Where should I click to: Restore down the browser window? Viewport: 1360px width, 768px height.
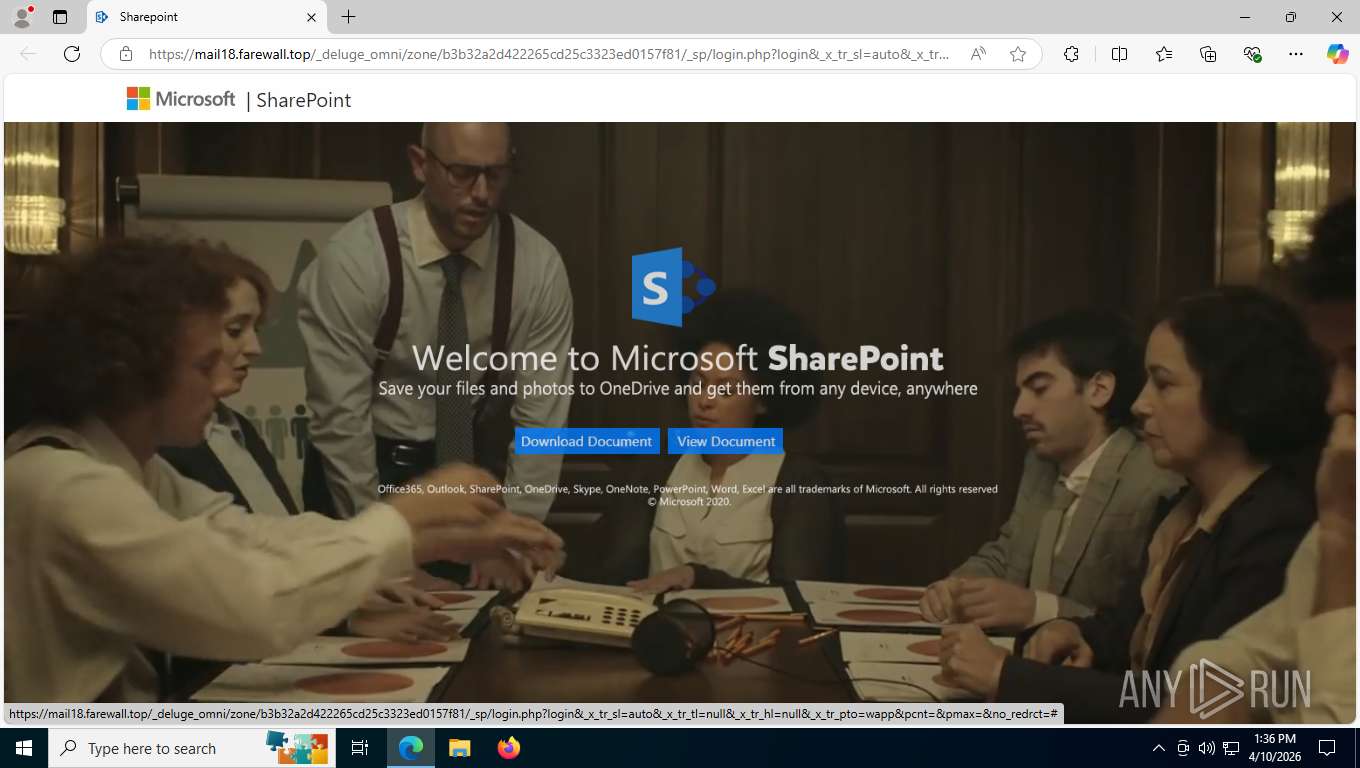[x=1291, y=17]
